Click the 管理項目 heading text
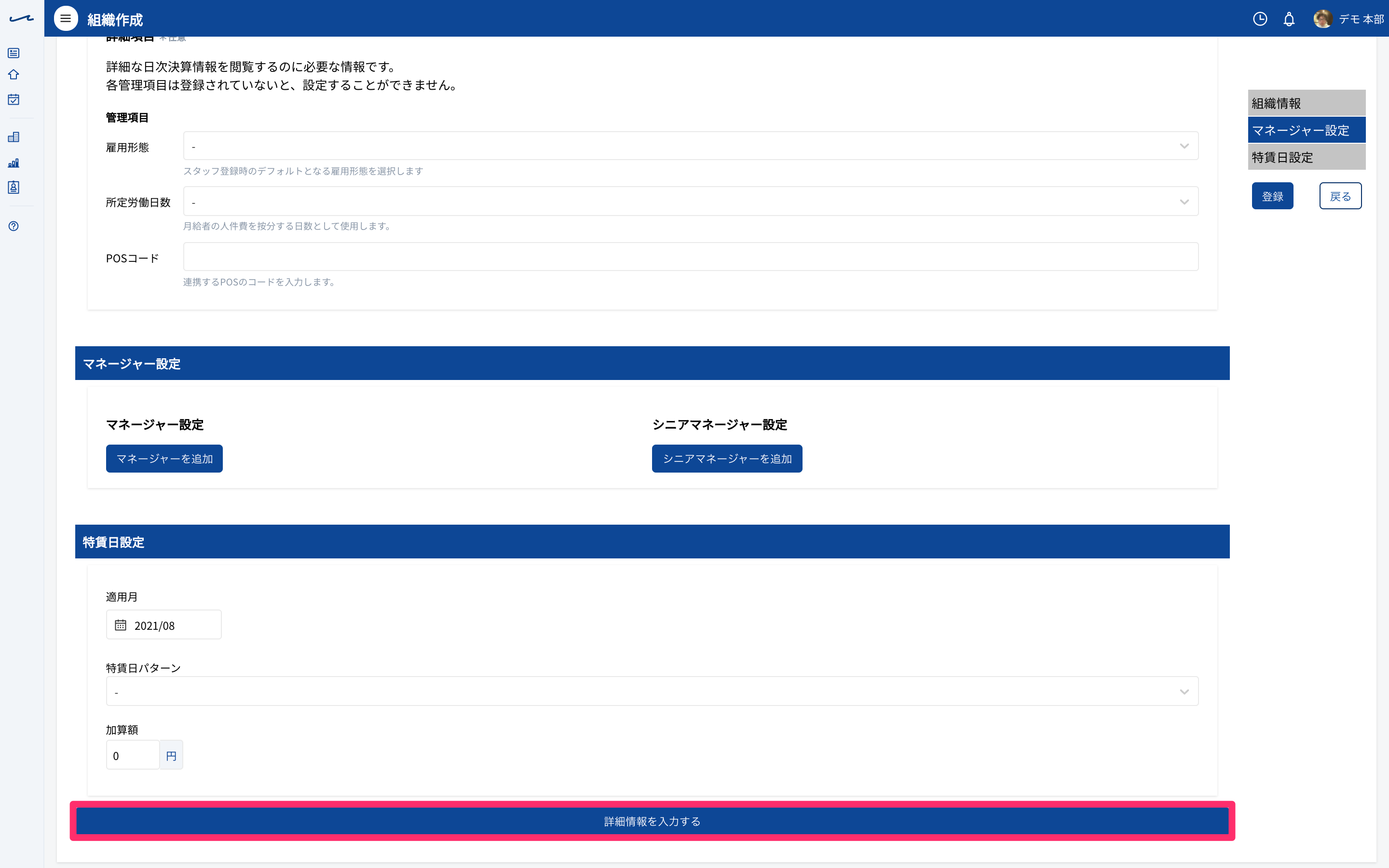 127,118
